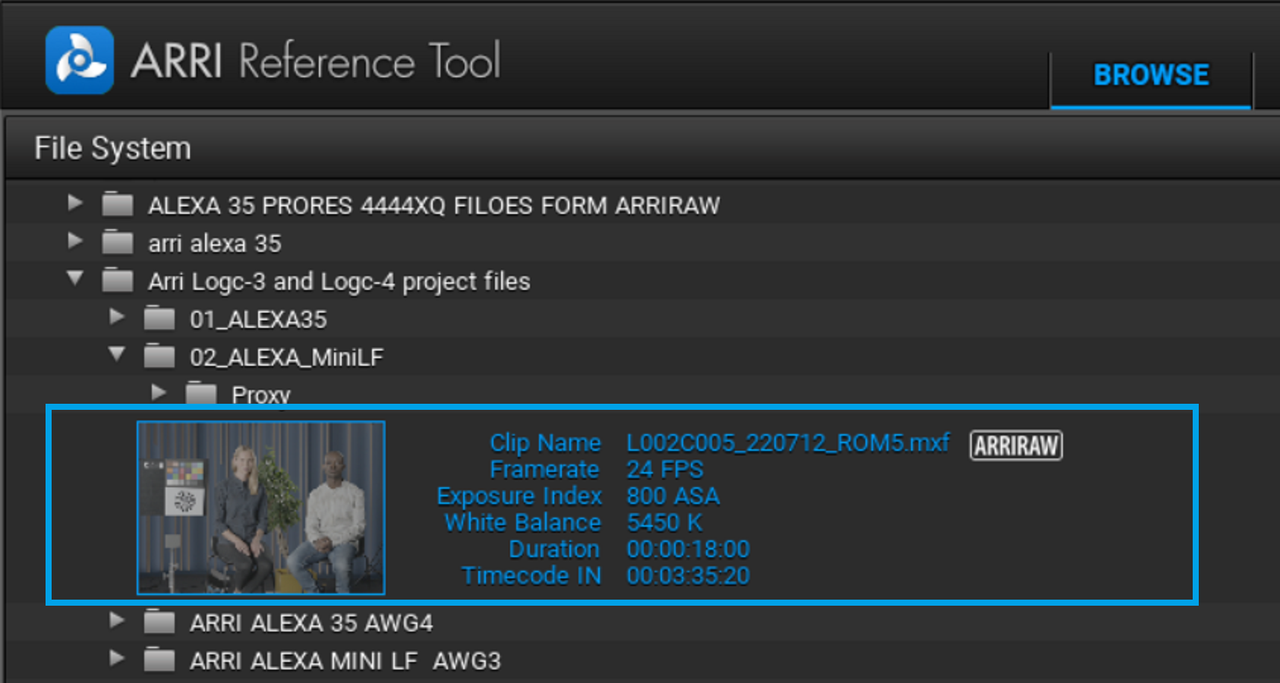Click clip name L002C005_220712_ROM5.mxf

click(788, 443)
